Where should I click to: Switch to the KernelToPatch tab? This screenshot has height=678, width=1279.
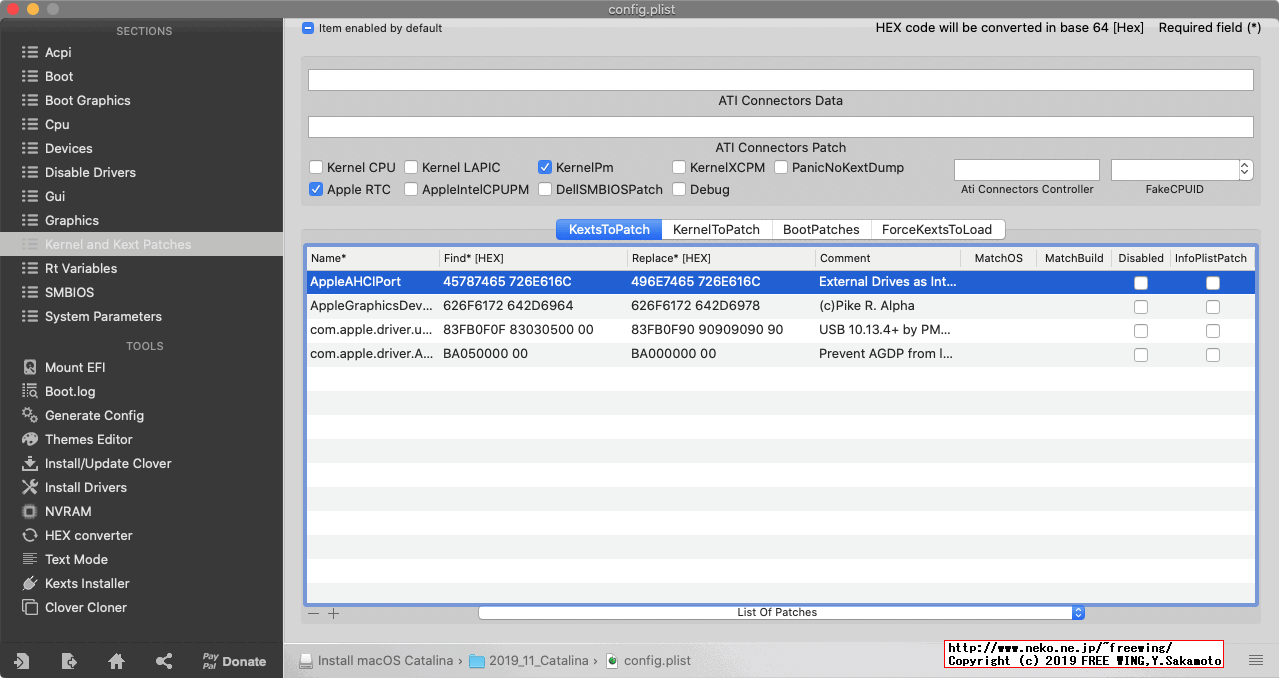(716, 229)
